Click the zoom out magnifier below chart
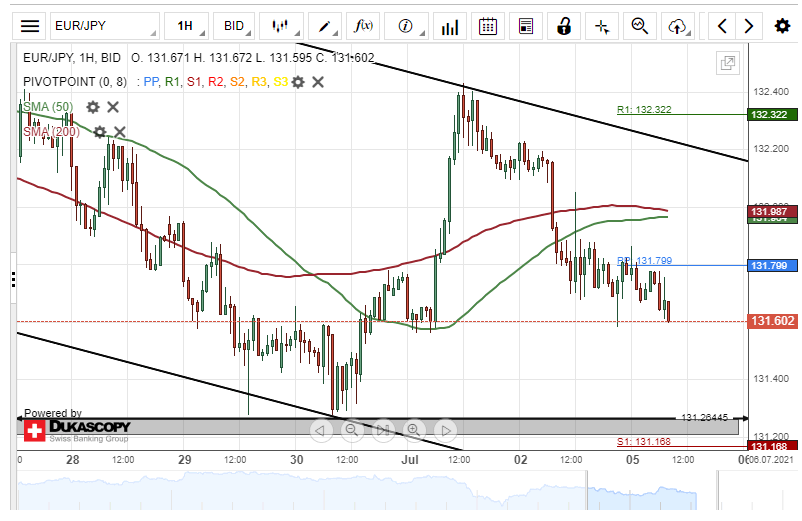 (x=352, y=431)
